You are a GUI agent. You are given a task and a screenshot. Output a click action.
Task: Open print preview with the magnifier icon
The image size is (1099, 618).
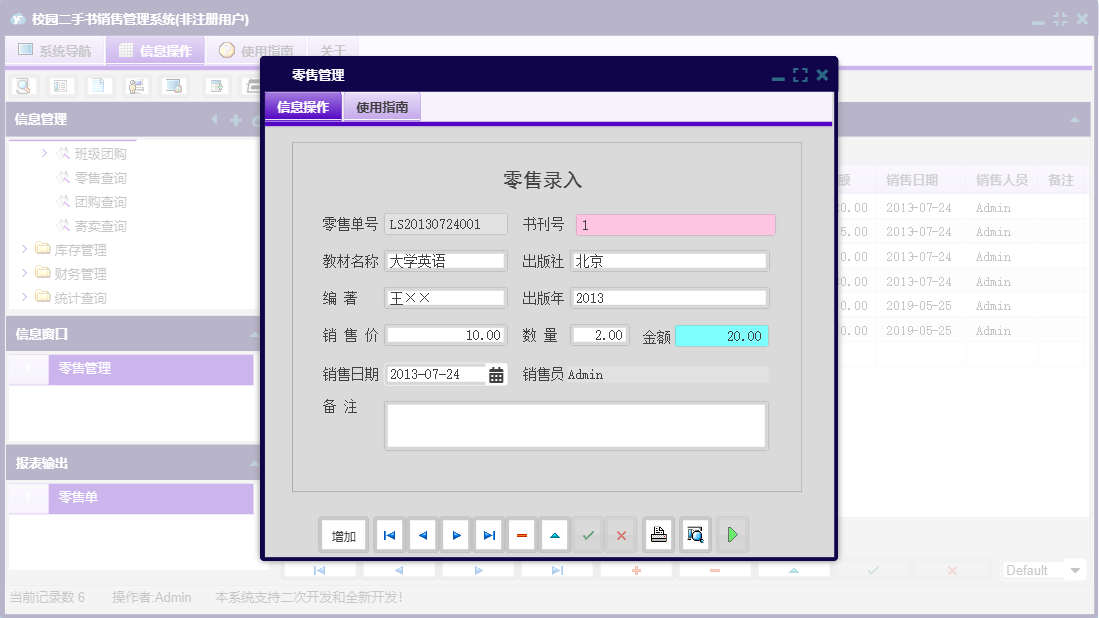tap(693, 534)
